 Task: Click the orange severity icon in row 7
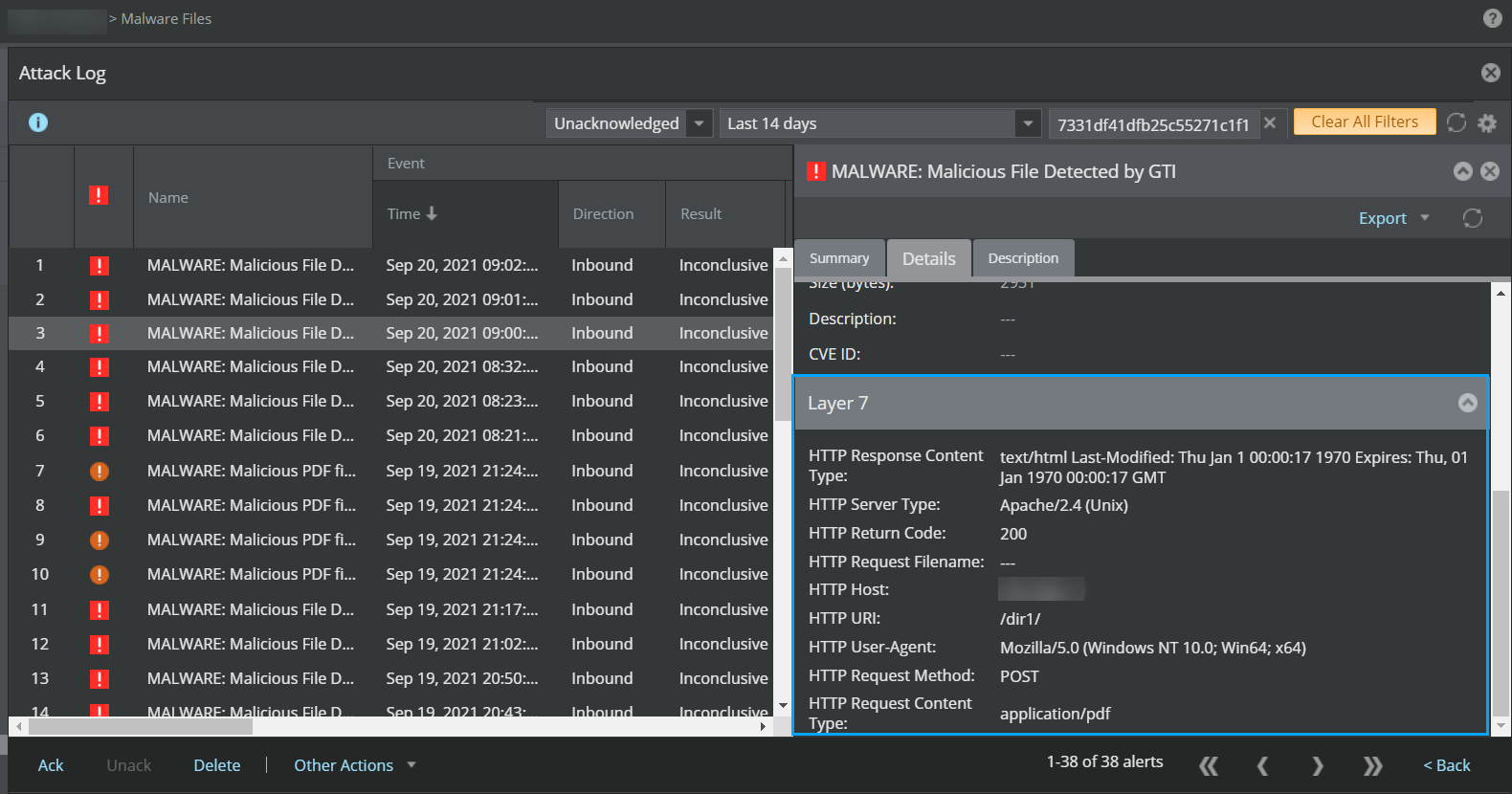99,471
